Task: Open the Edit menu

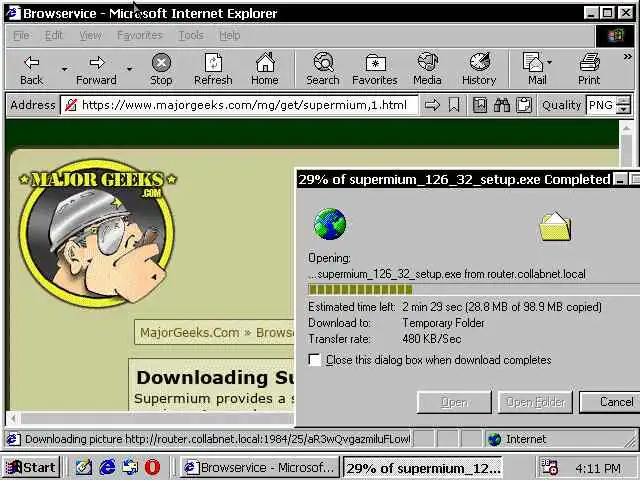Action: tap(53, 36)
